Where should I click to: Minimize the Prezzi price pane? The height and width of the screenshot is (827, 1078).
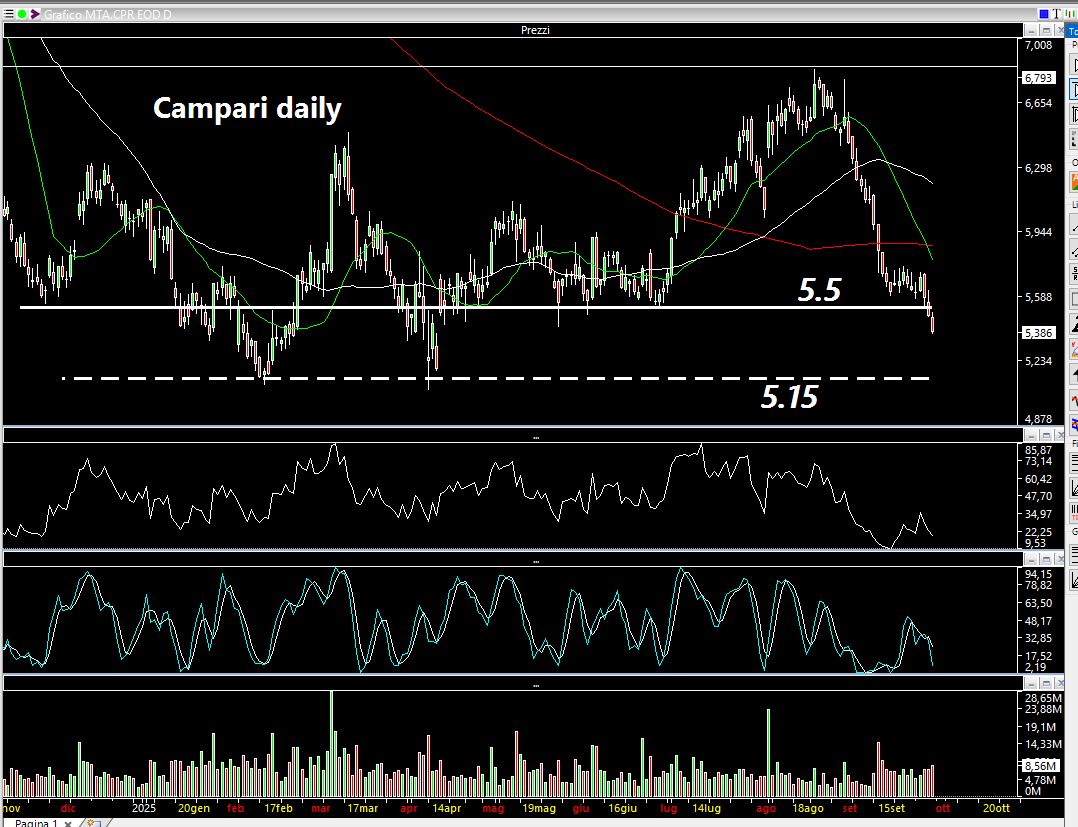1031,30
